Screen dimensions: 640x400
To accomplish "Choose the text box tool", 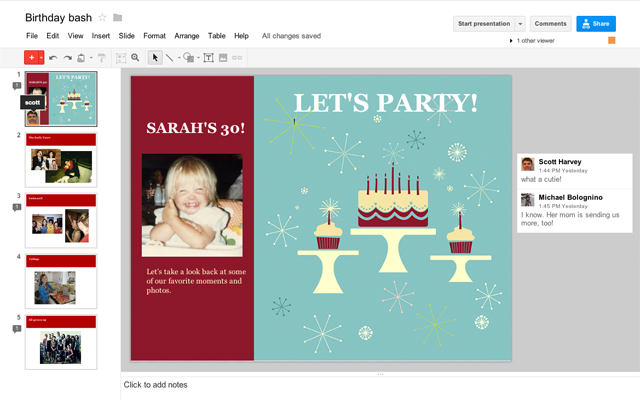I will point(208,58).
